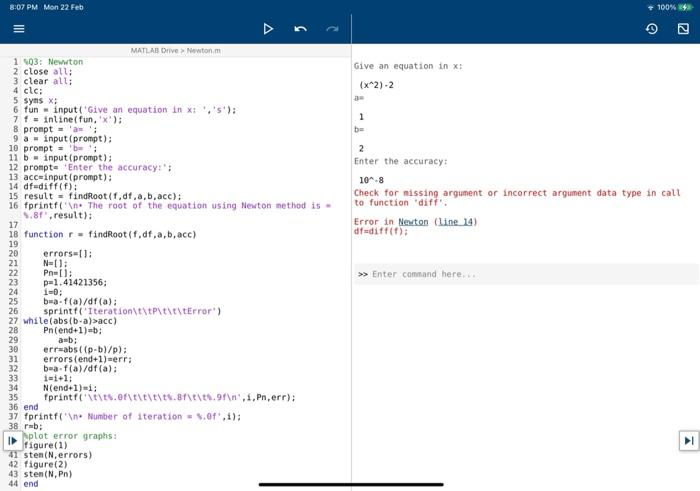Screen dimensions: 700x491
Task: Tap the 'stem(N,Pn)' line
Action: (x=48, y=474)
